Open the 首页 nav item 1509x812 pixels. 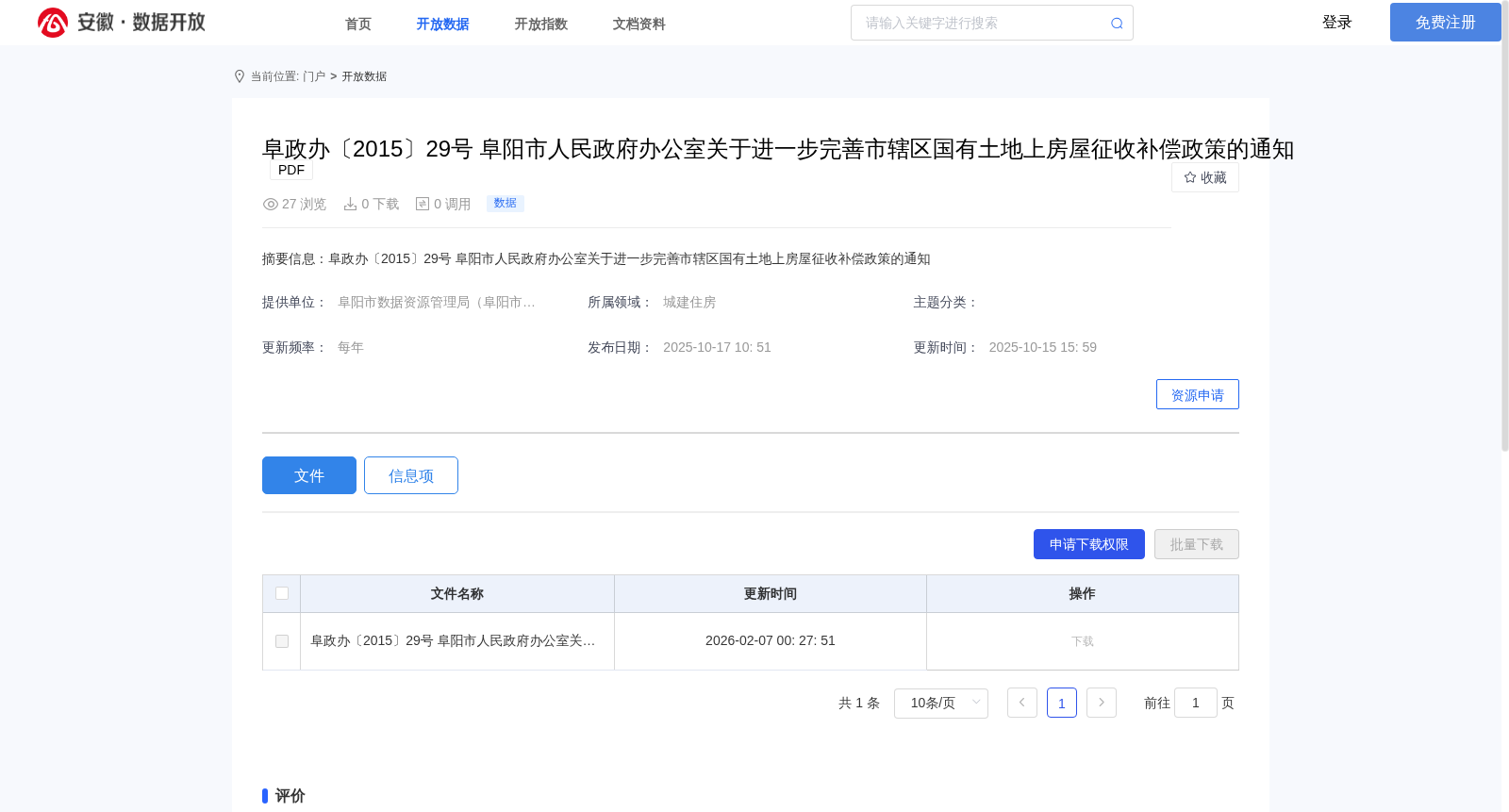pos(358,24)
